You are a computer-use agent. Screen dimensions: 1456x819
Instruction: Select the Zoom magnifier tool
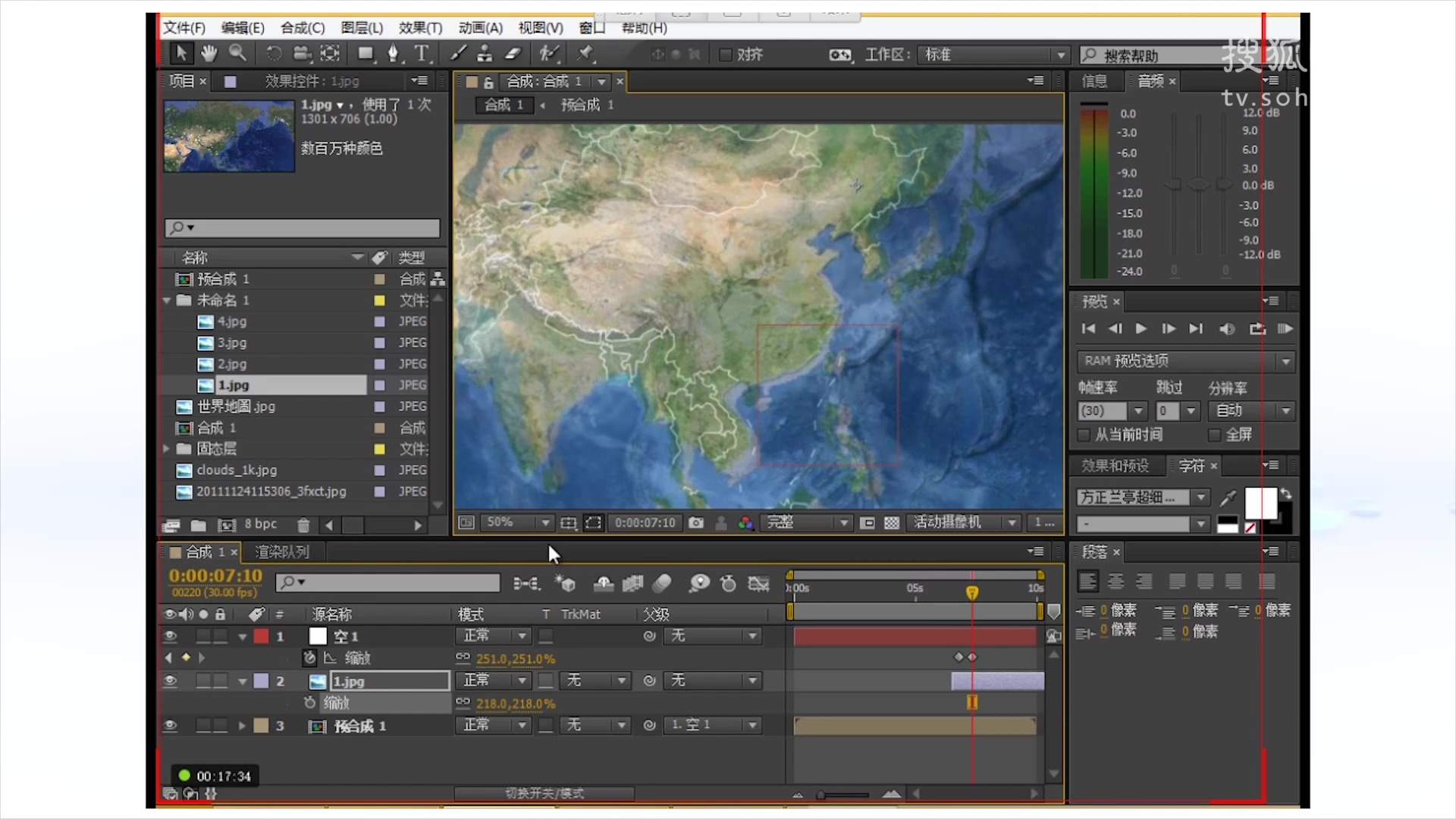point(237,53)
